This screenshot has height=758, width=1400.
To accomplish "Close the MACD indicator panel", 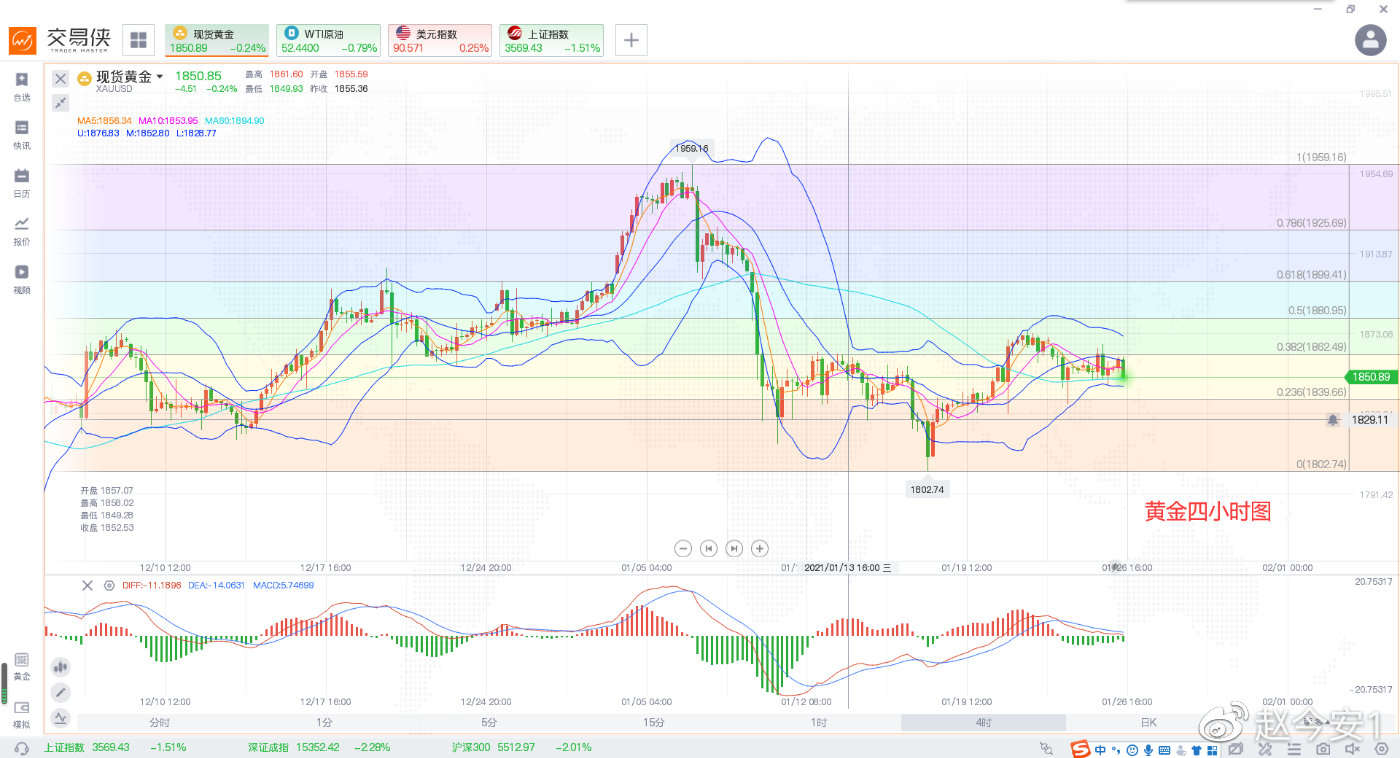I will (87, 585).
